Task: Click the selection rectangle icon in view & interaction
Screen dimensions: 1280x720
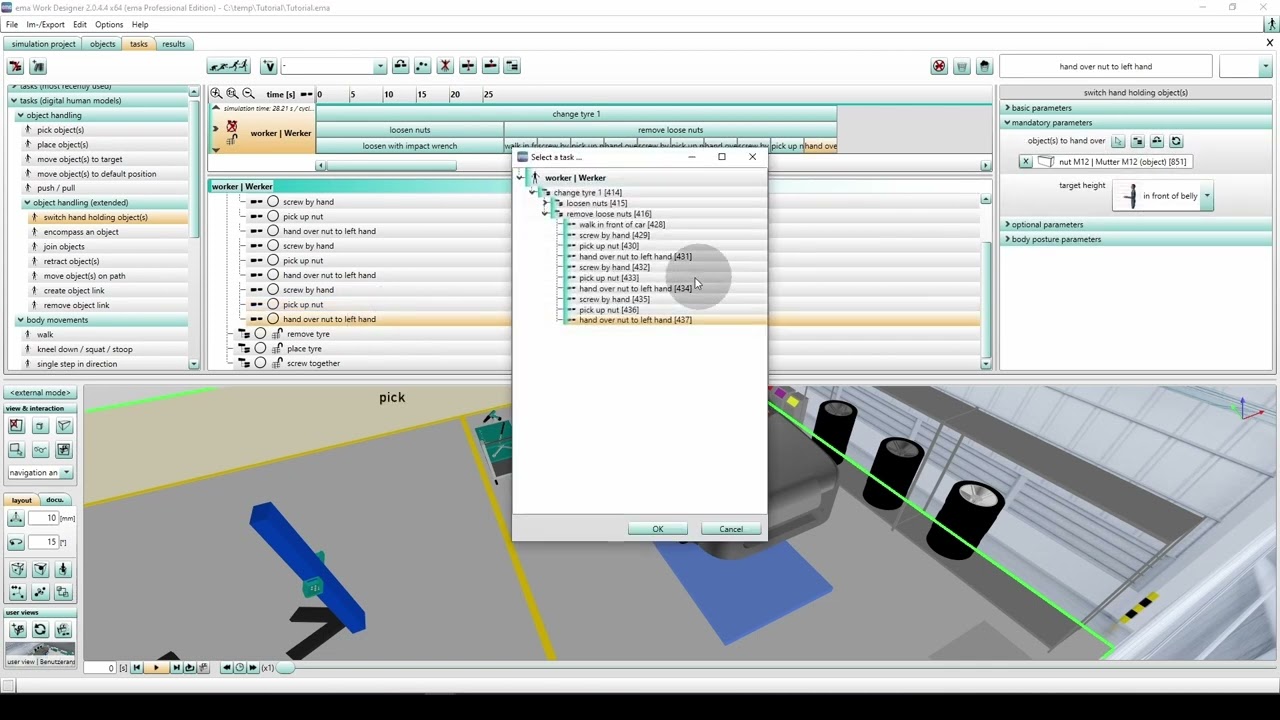Action: coord(16,450)
